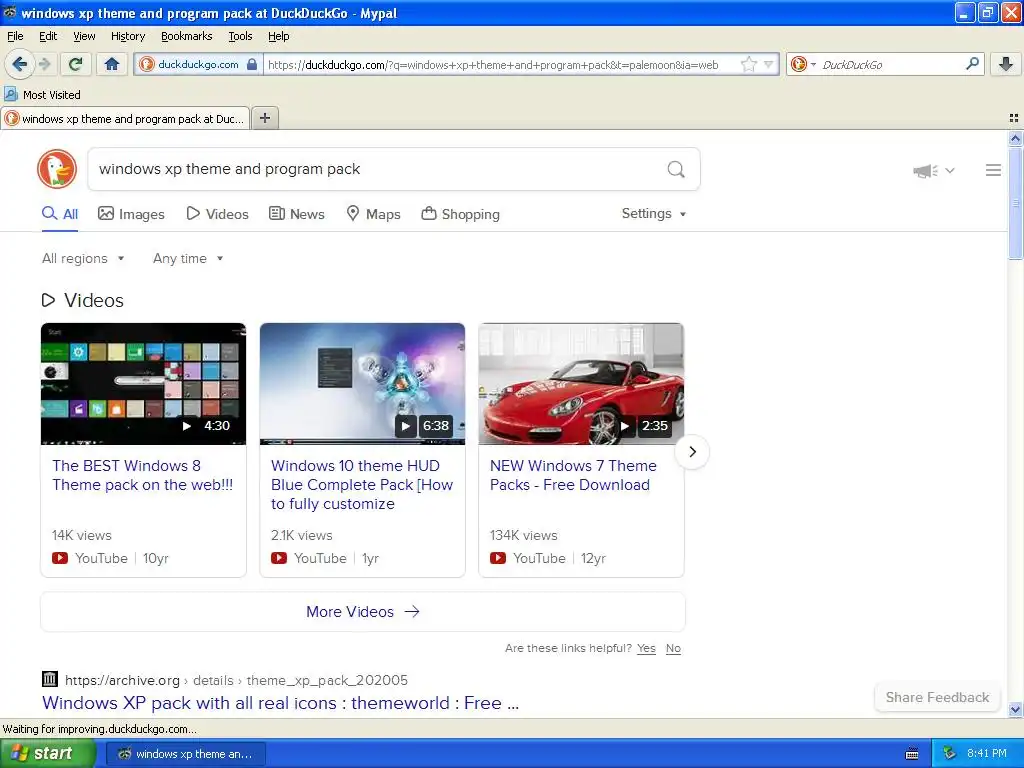Open the Help menu
1024x768 pixels.
point(279,36)
